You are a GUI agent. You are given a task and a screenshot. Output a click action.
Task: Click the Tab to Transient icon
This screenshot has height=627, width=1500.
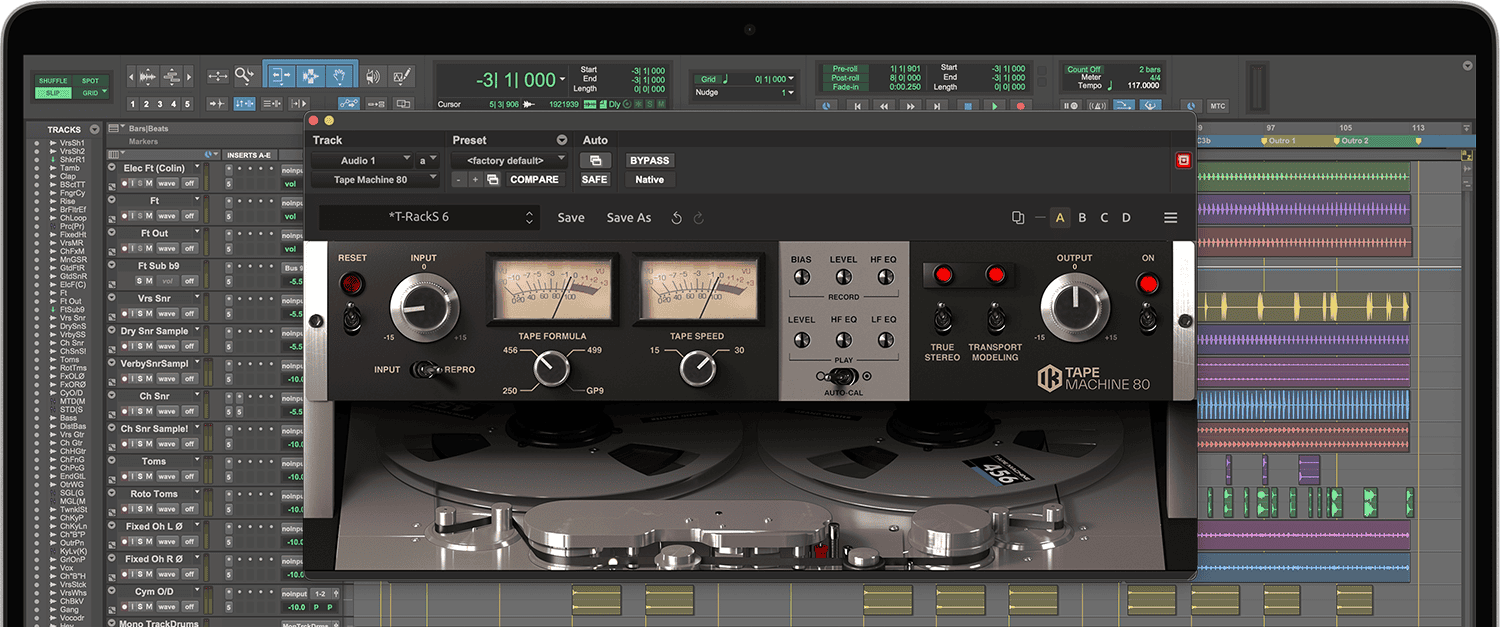[218, 102]
